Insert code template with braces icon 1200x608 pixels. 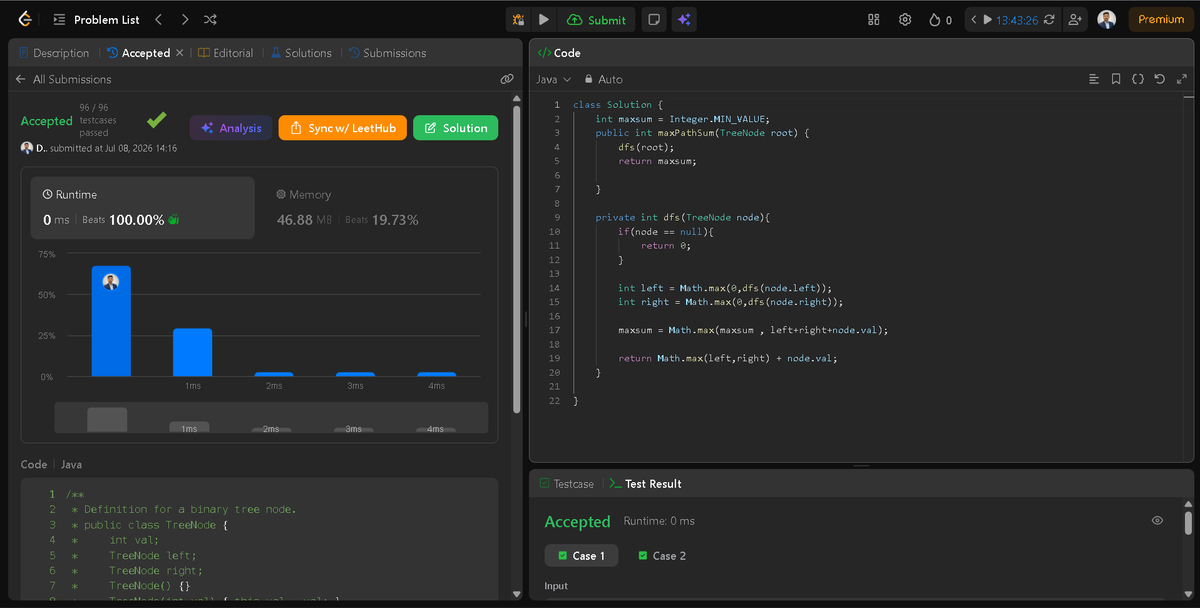pos(1138,79)
